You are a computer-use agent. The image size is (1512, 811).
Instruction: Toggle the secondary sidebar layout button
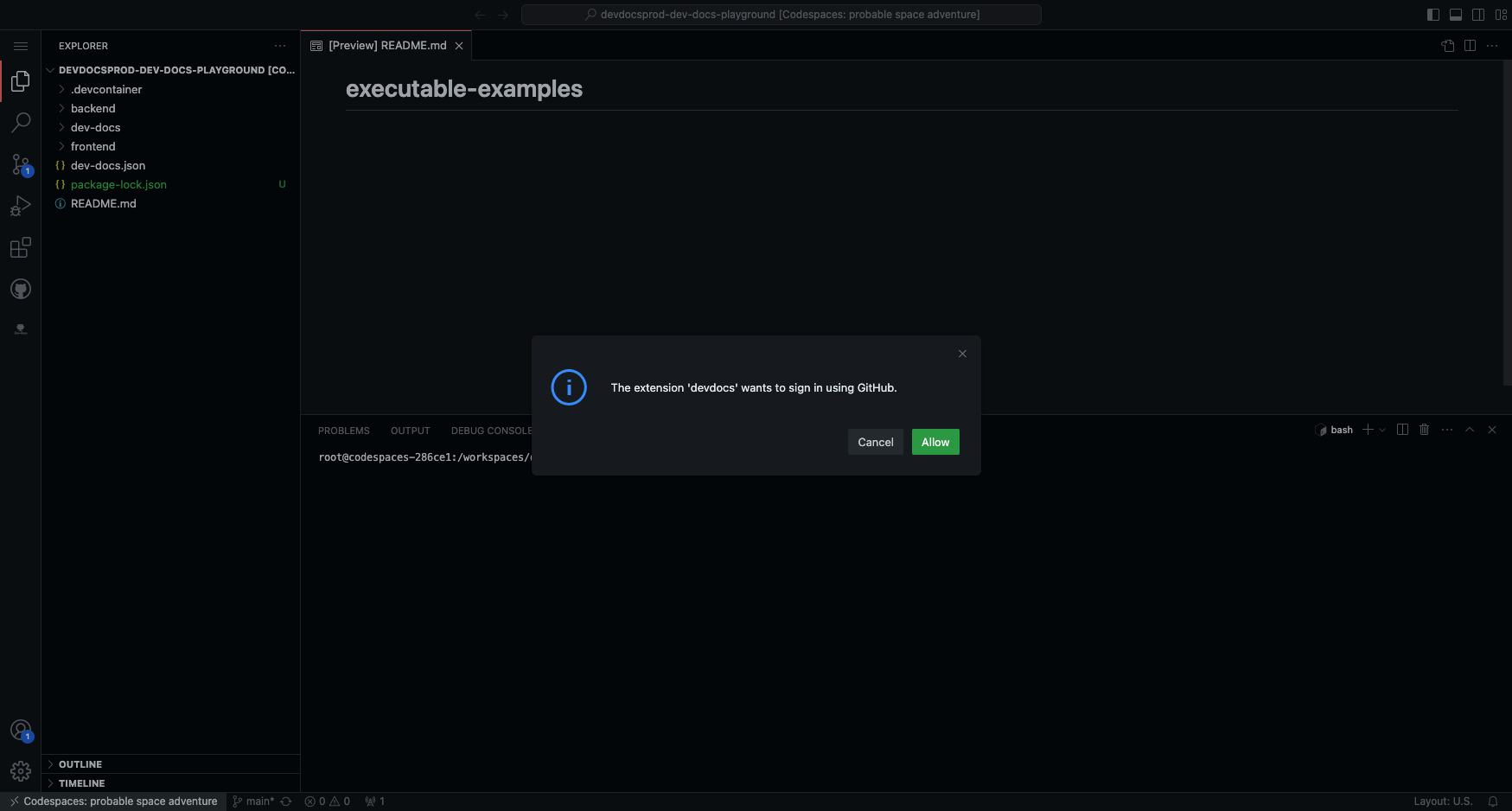click(1478, 15)
